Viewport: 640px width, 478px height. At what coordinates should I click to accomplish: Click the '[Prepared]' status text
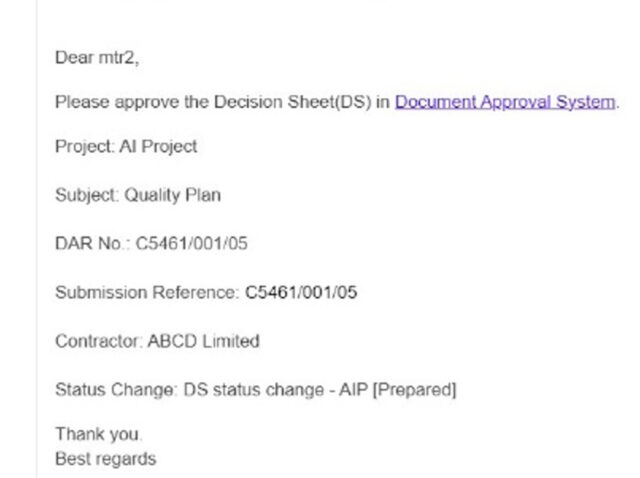click(x=374, y=390)
